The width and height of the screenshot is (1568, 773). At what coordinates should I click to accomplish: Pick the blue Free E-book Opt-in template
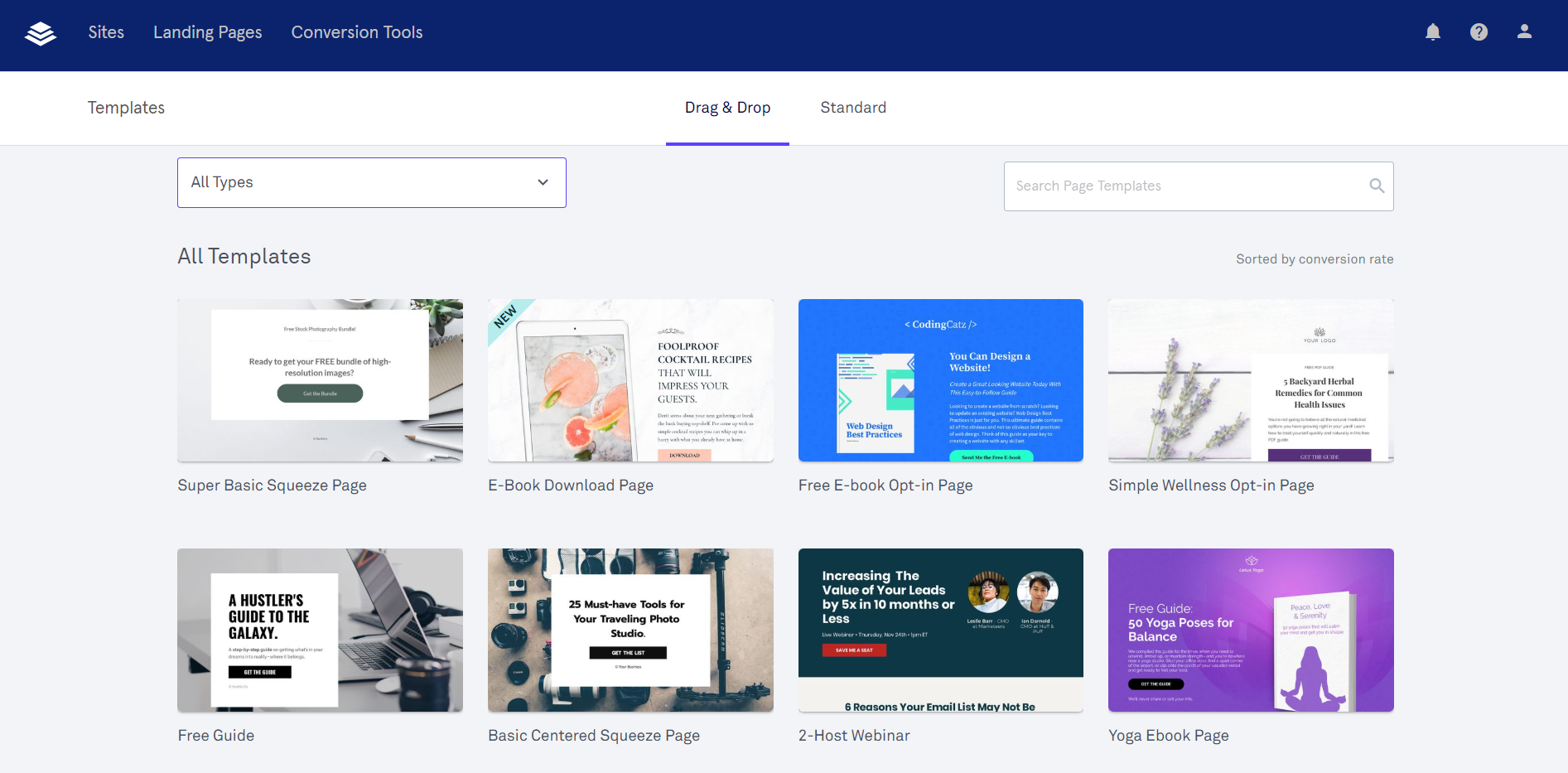(940, 380)
